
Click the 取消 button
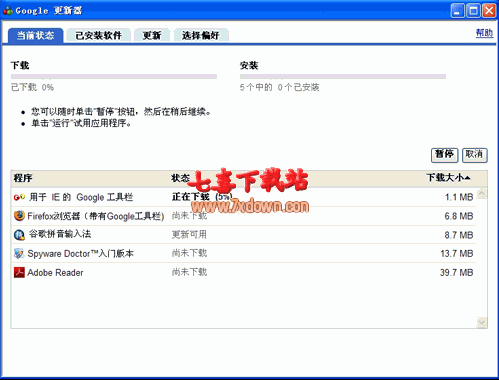474,155
